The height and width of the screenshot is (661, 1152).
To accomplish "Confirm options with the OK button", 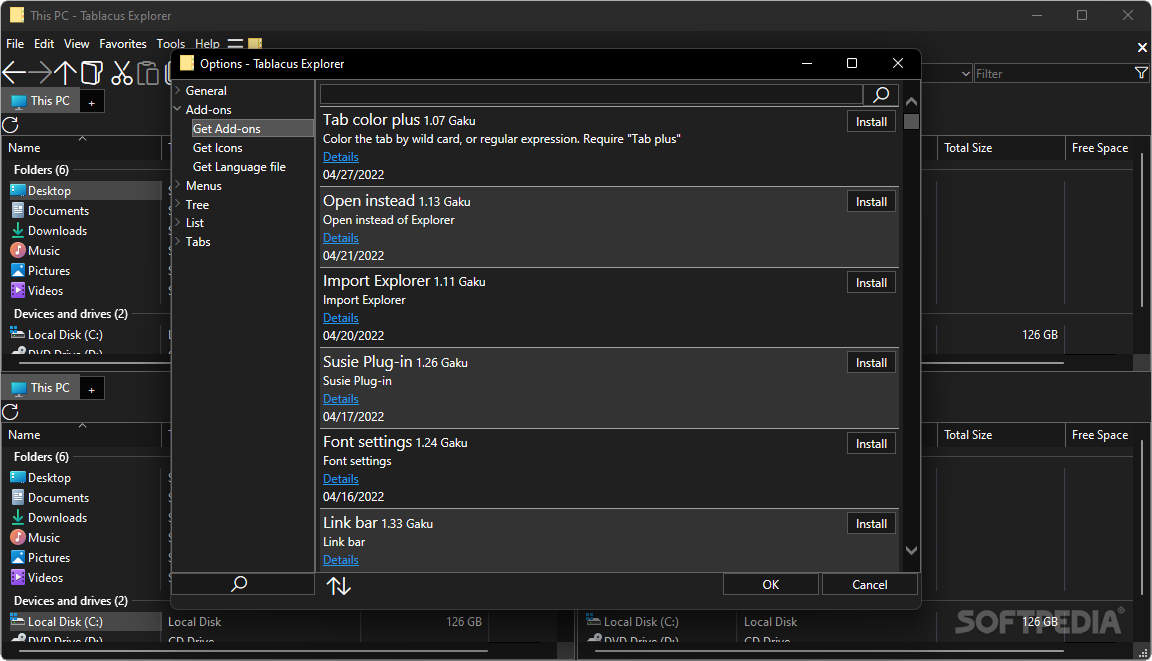I will [771, 584].
